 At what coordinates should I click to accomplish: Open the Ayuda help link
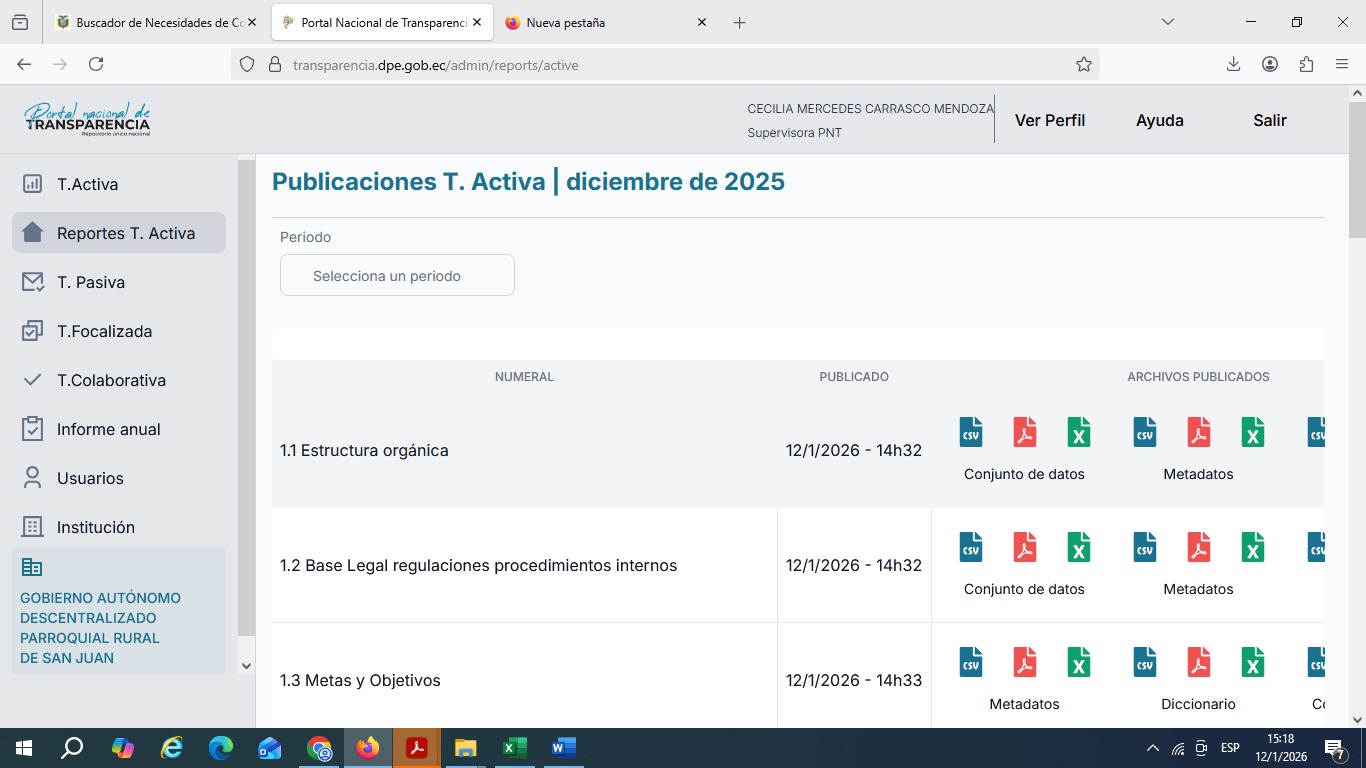1159,120
